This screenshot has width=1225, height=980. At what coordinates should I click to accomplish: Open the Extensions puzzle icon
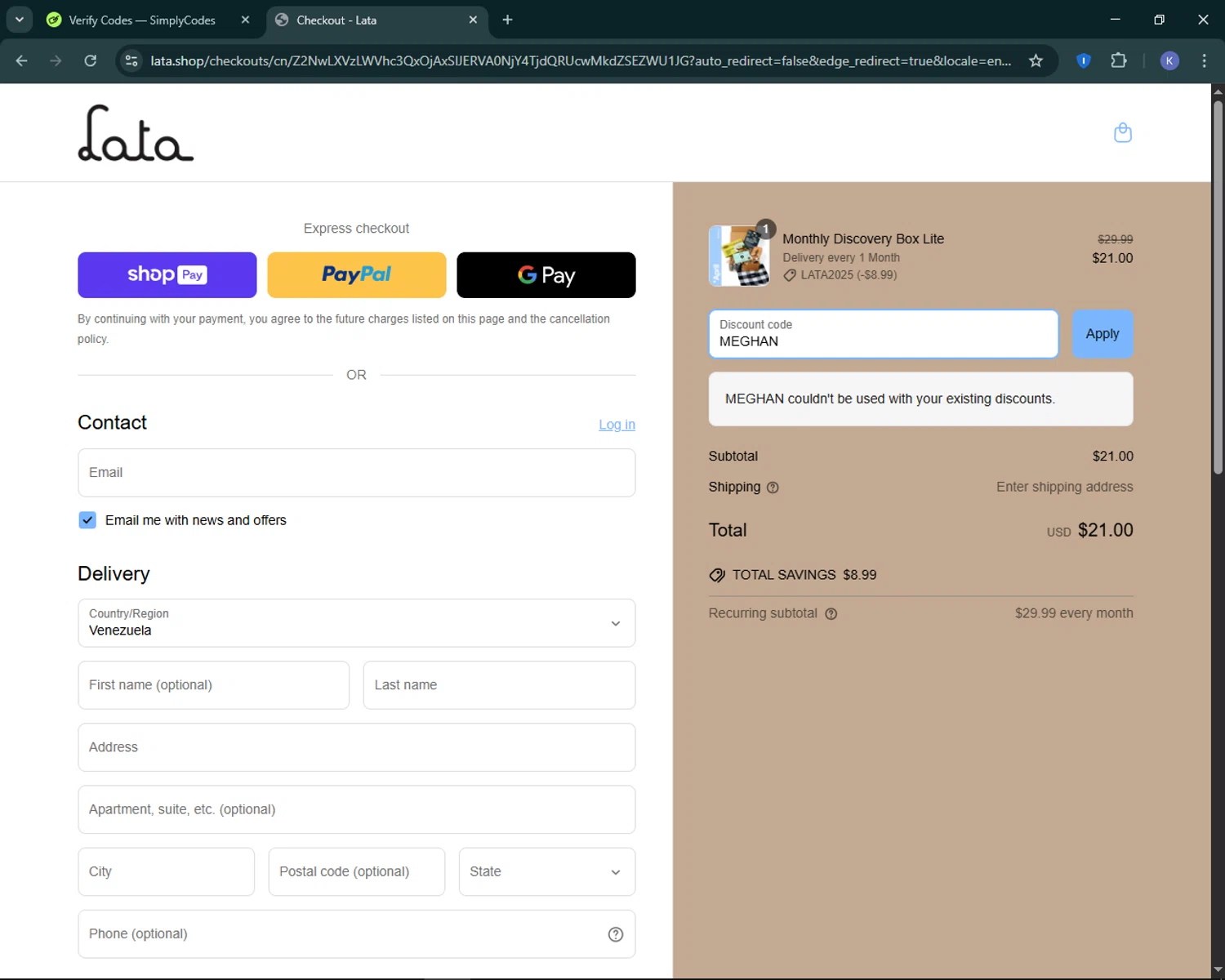pyautogui.click(x=1119, y=60)
